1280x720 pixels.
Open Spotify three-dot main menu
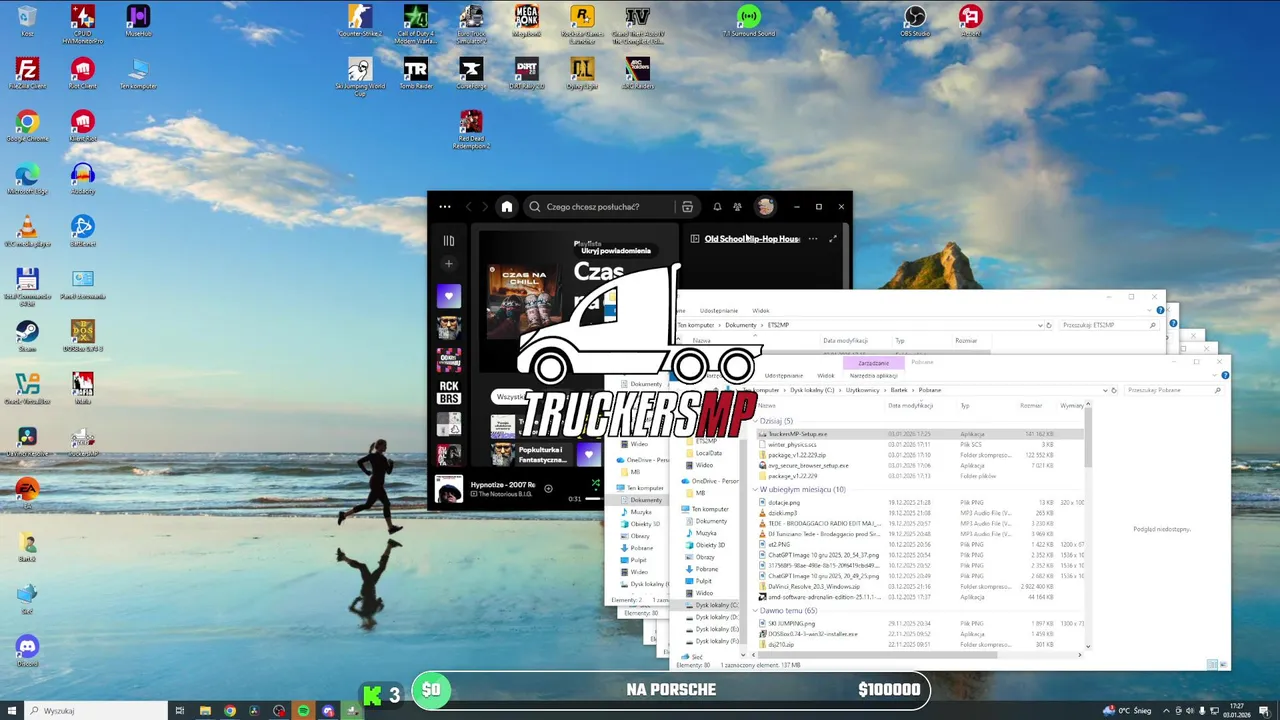(x=445, y=207)
